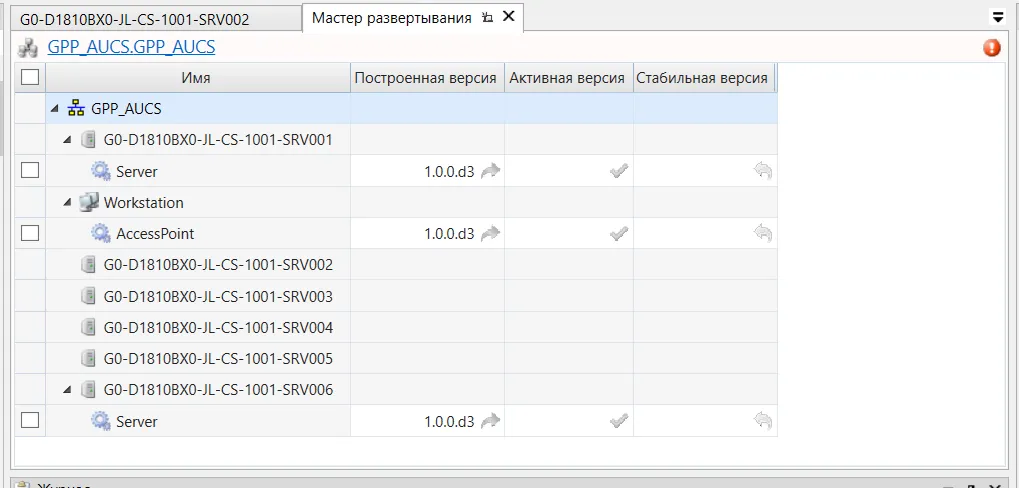Click the red error indicator icon

992,47
